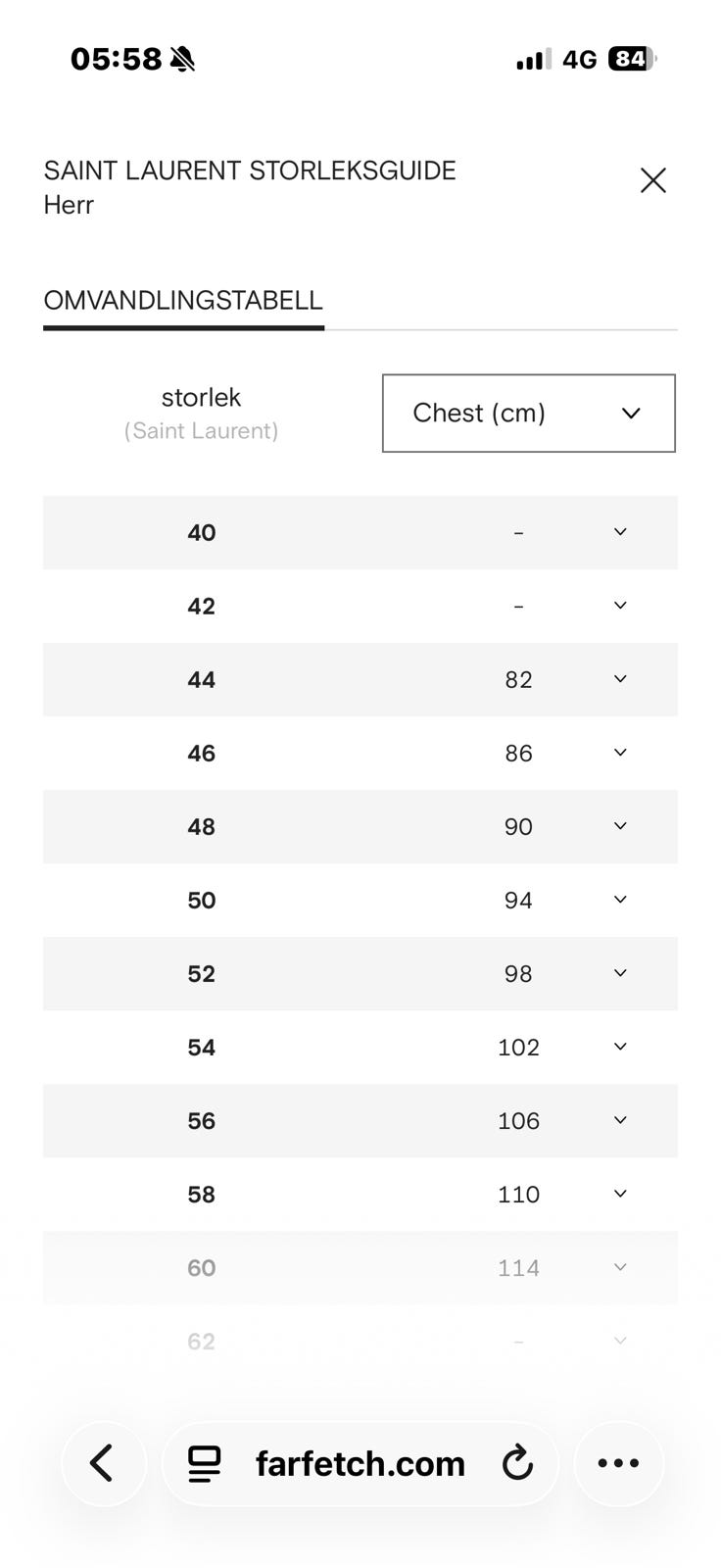Expand the size 56 row chevron
Viewport: 721px width, 1568px height.
click(x=620, y=1120)
